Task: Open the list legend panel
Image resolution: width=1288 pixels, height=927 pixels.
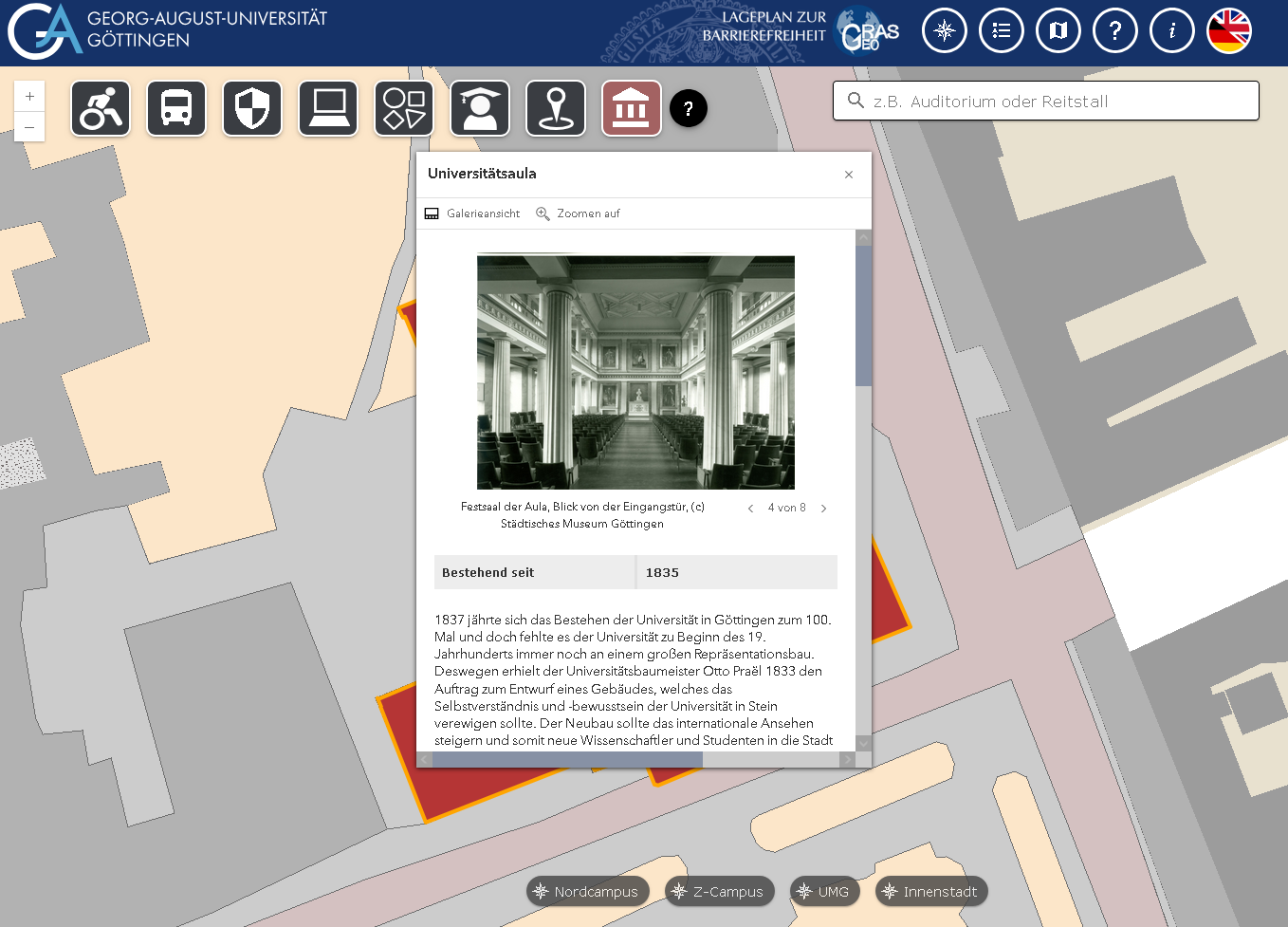Action: coord(1001,29)
